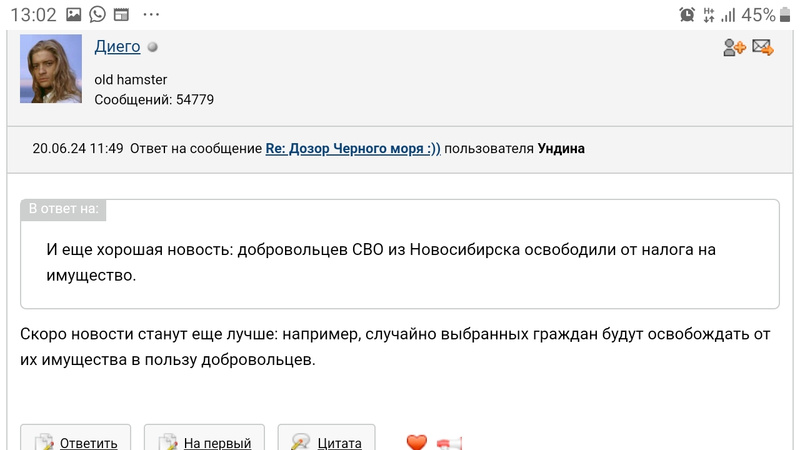800x450 pixels.
Task: Tap the mobile signal strength icon
Action: (x=728, y=14)
